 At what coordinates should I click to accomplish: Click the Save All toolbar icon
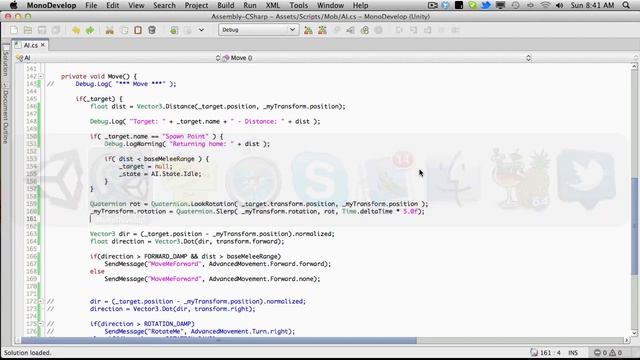(56, 30)
